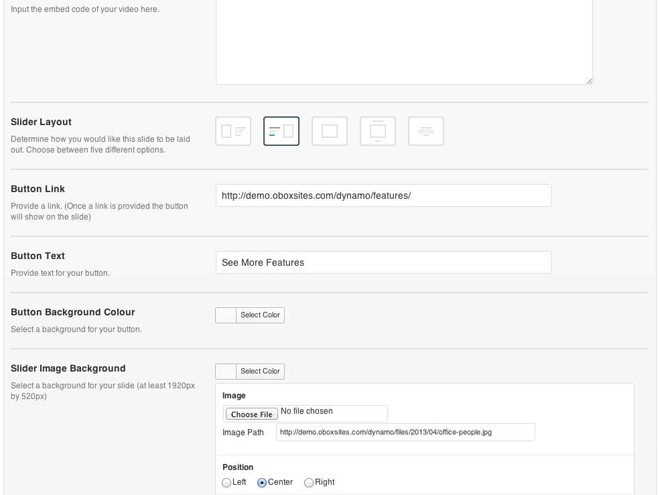Image resolution: width=660 pixels, height=495 pixels.
Task: Choose the centered text-only slider layout
Action: click(426, 131)
